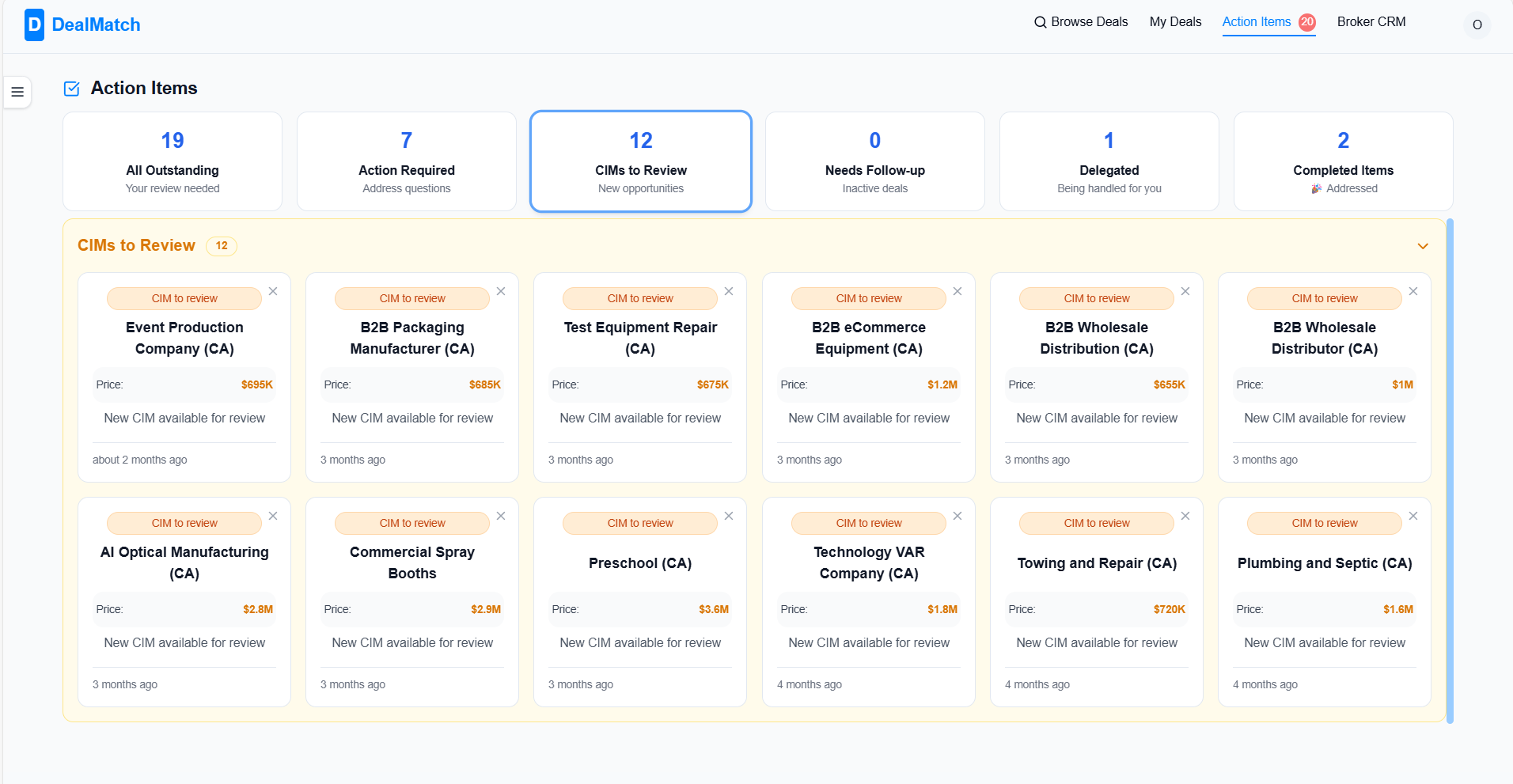The height and width of the screenshot is (784, 1513).
Task: Show the Delegated items filter
Action: tap(1109, 161)
